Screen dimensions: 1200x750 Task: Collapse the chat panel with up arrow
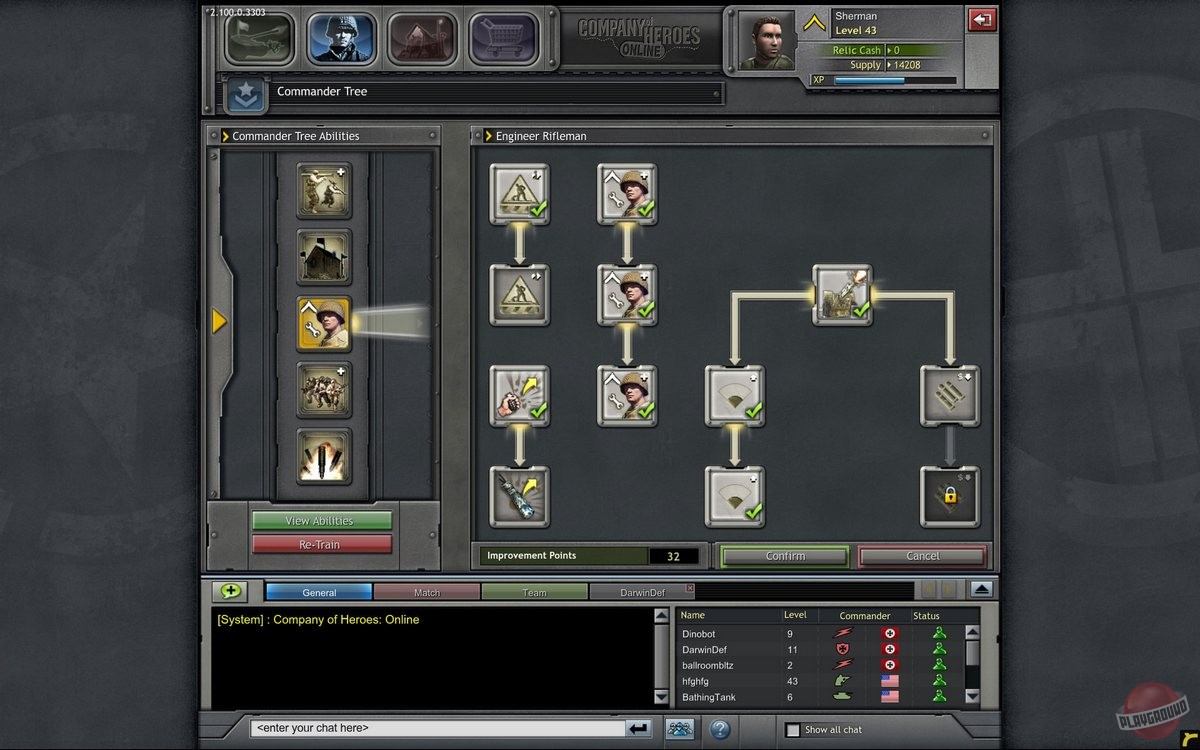[981, 590]
